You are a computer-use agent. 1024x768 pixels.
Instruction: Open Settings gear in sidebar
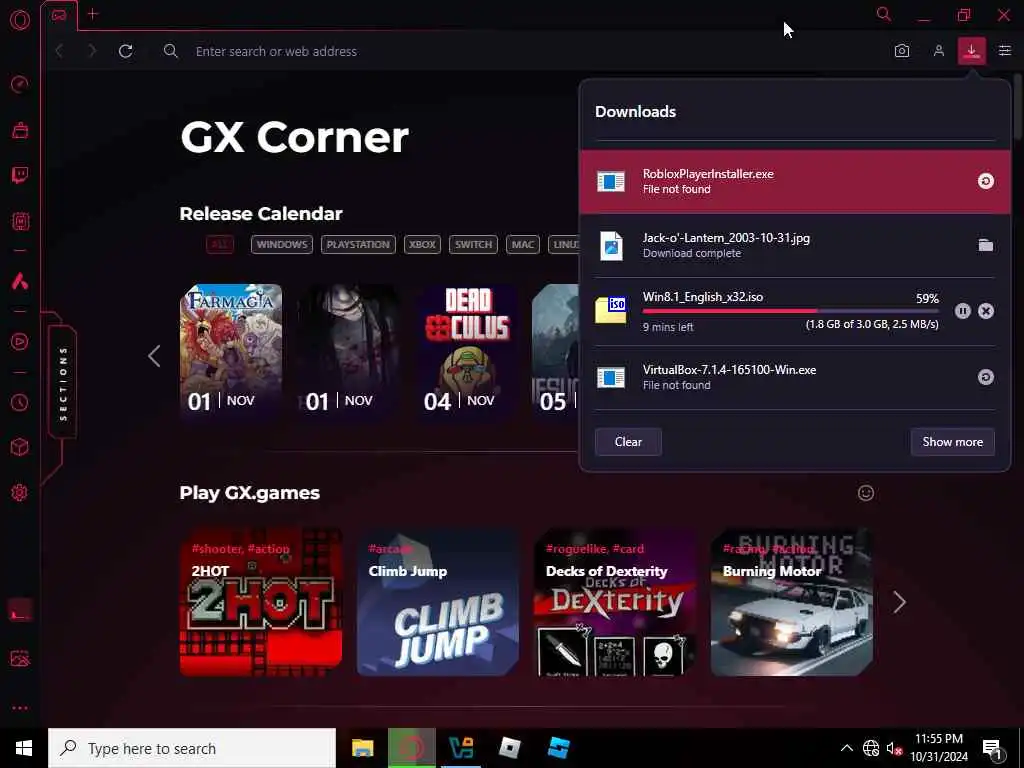pyautogui.click(x=20, y=492)
